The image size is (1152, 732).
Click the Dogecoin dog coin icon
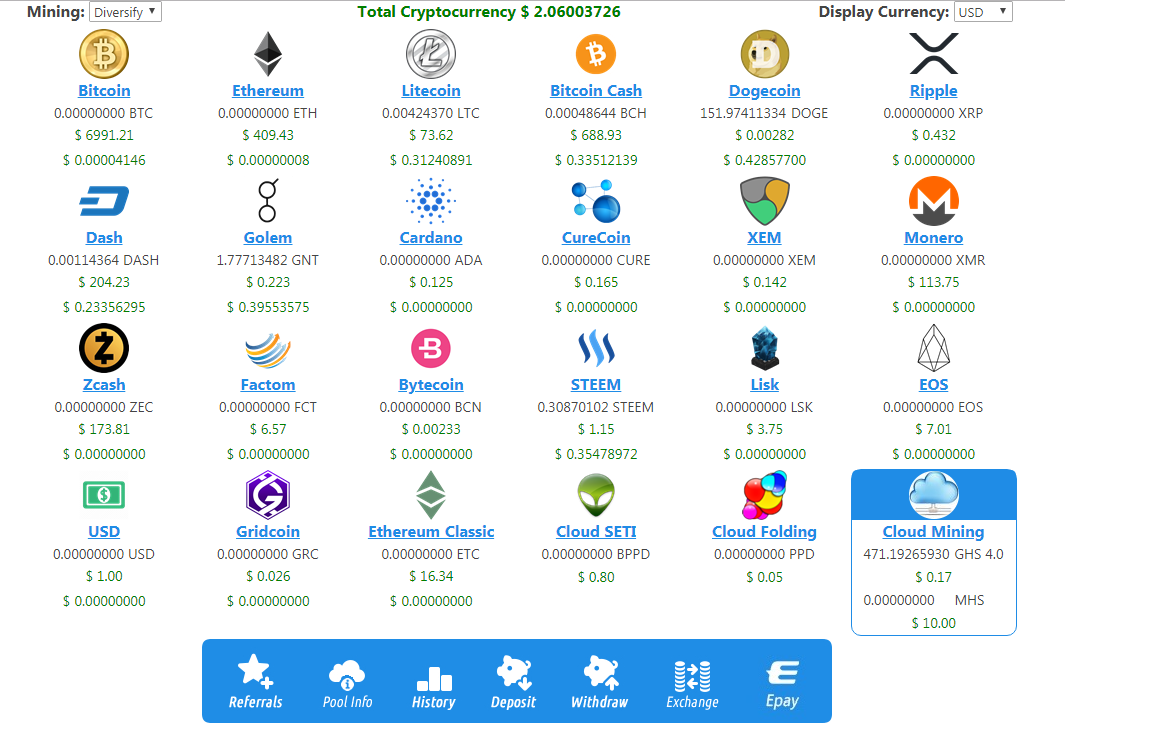[x=764, y=54]
